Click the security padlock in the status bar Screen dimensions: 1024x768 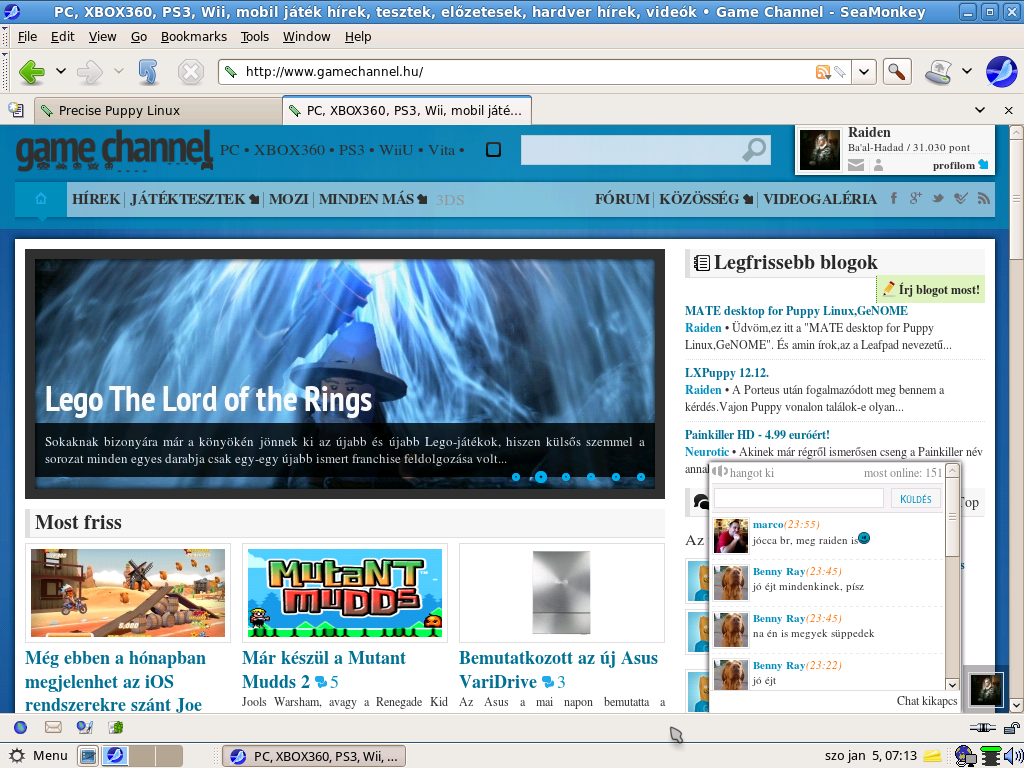coord(1012,728)
